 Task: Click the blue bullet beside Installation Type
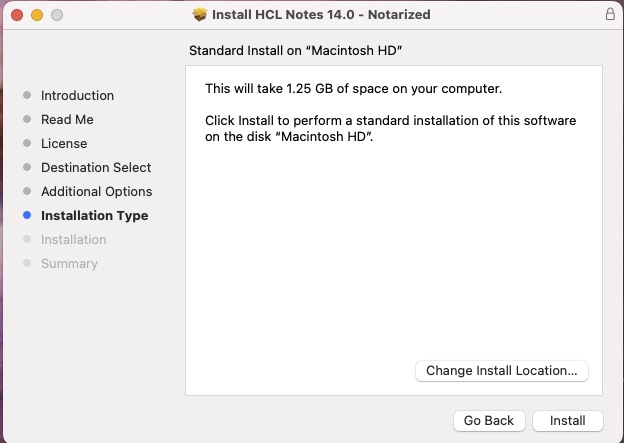click(x=27, y=216)
